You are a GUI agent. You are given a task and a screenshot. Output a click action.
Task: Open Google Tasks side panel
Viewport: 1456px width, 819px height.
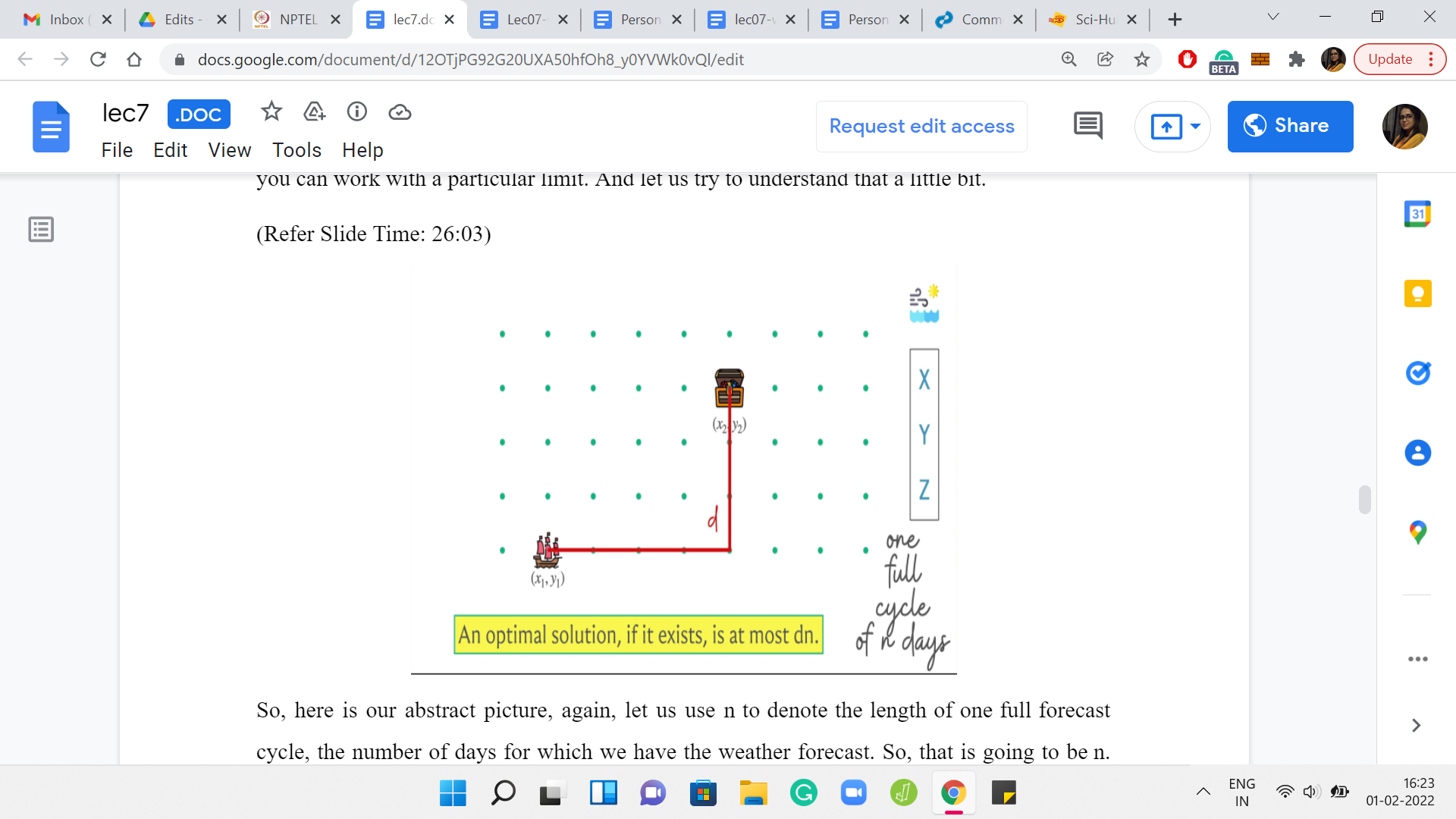click(1417, 373)
